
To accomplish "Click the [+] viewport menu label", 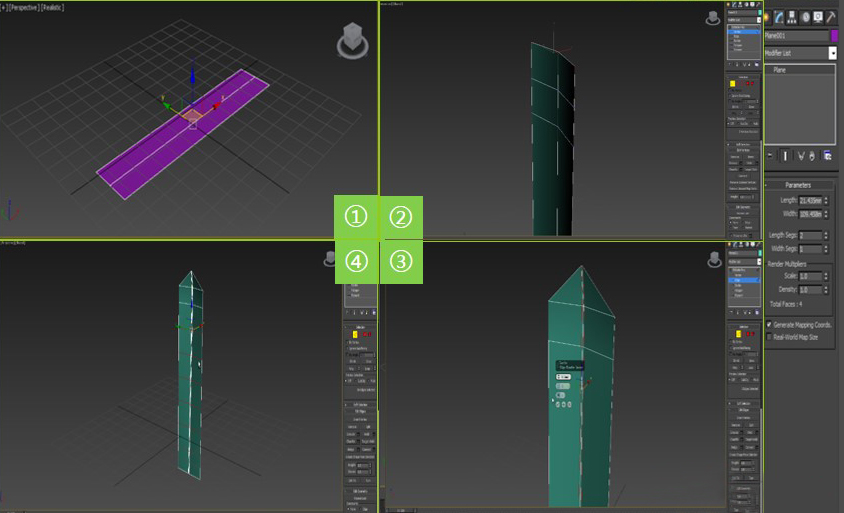I will (x=4, y=8).
